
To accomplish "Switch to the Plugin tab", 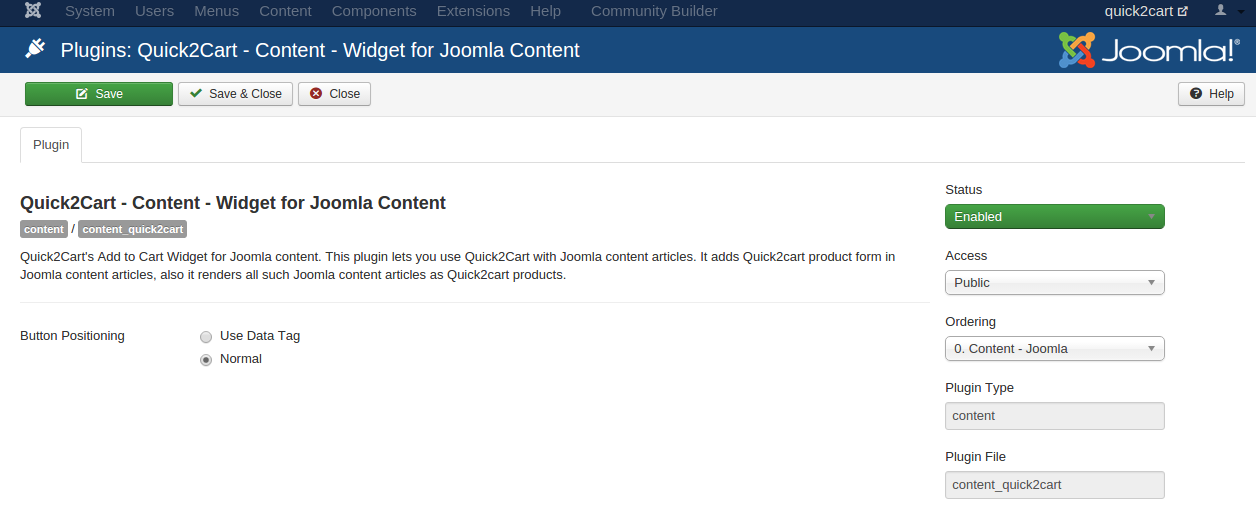I will [x=51, y=145].
